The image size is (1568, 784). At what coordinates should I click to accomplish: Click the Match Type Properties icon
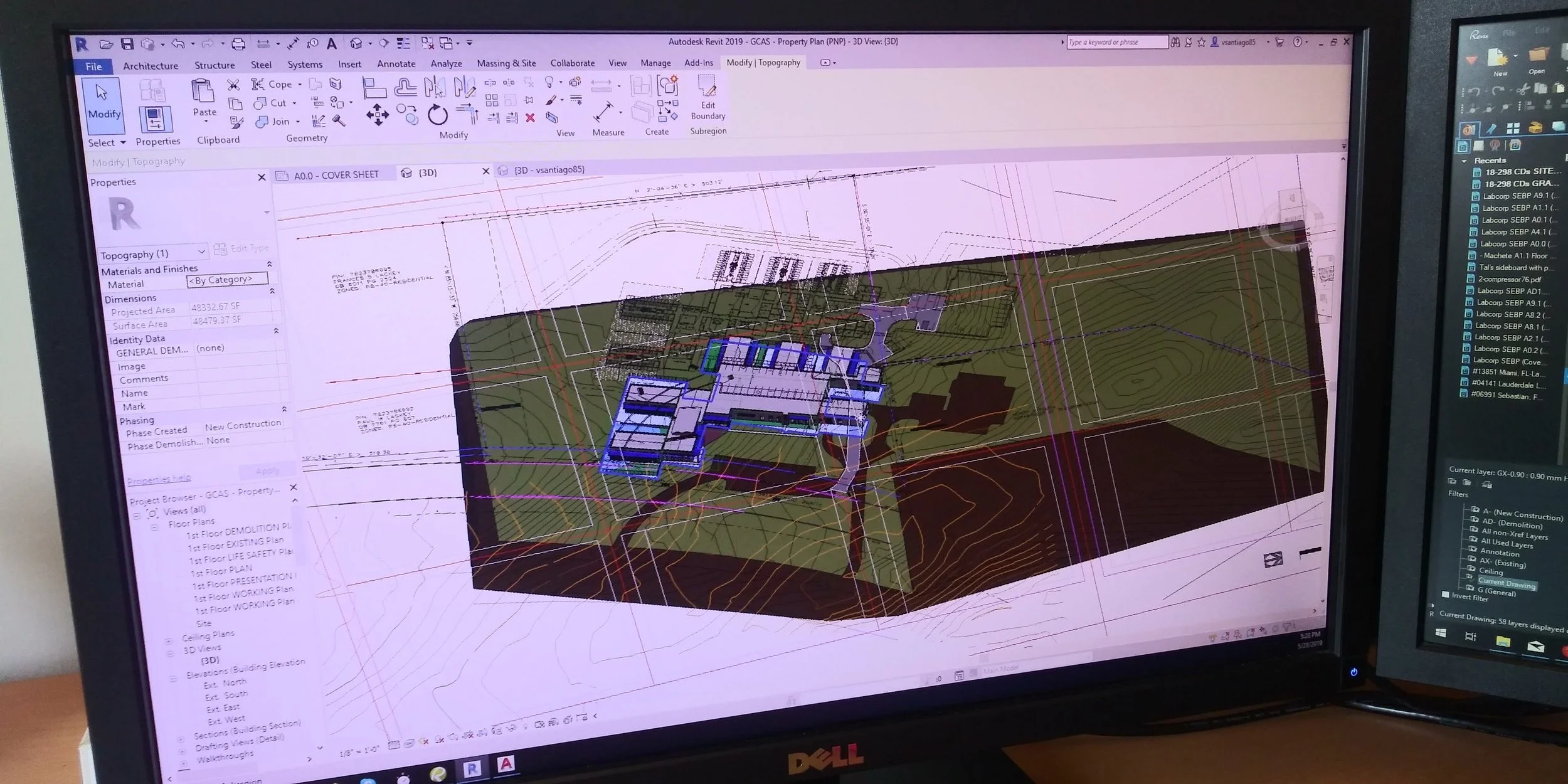pyautogui.click(x=236, y=122)
